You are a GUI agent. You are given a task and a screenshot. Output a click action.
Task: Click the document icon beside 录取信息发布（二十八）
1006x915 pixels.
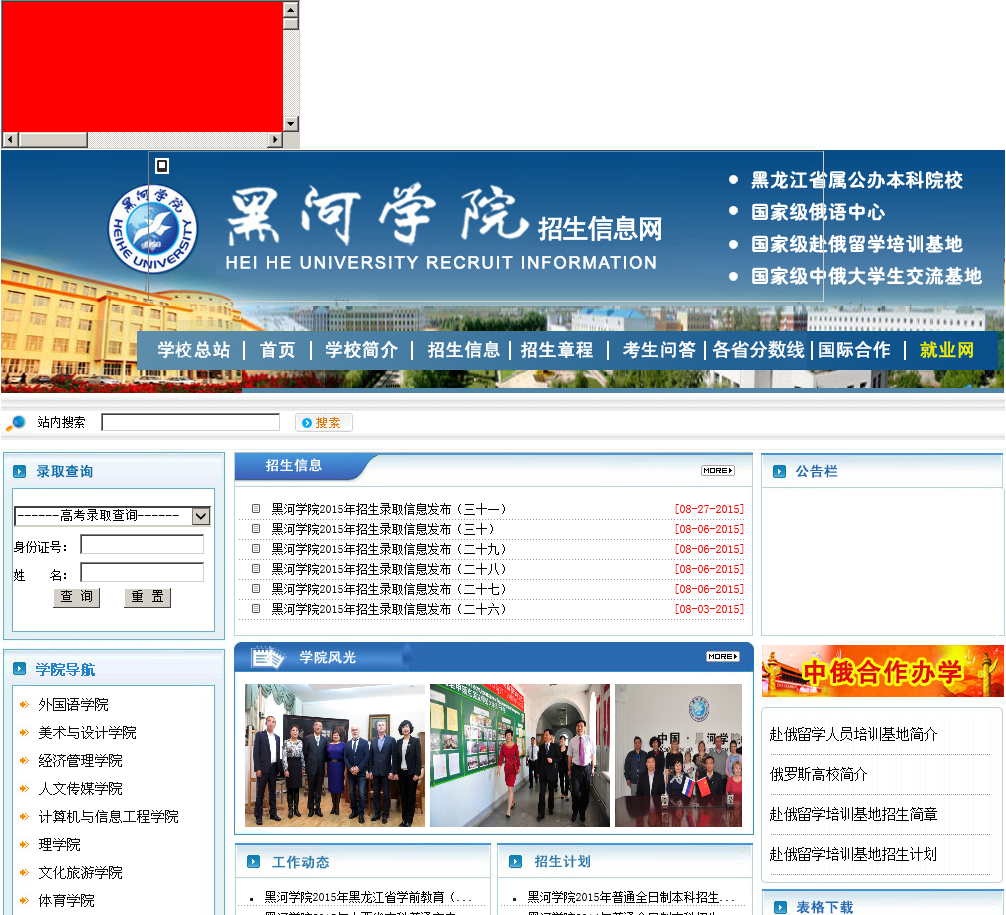point(256,569)
